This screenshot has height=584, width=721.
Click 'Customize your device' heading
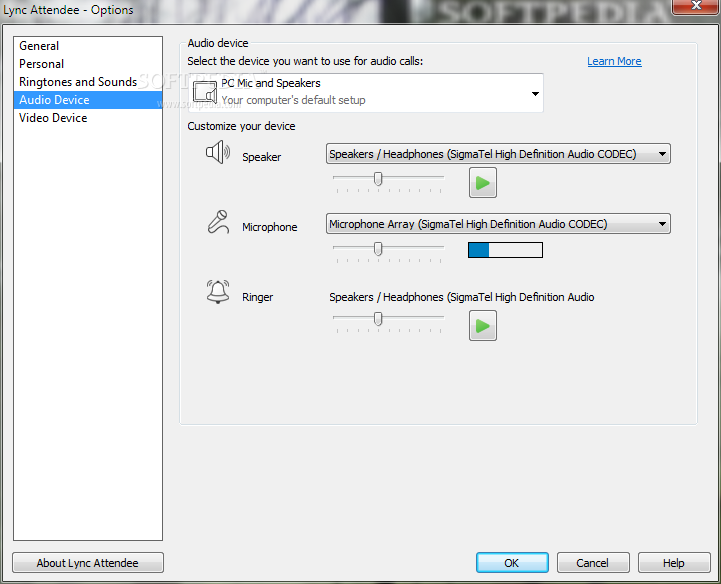click(x=241, y=126)
